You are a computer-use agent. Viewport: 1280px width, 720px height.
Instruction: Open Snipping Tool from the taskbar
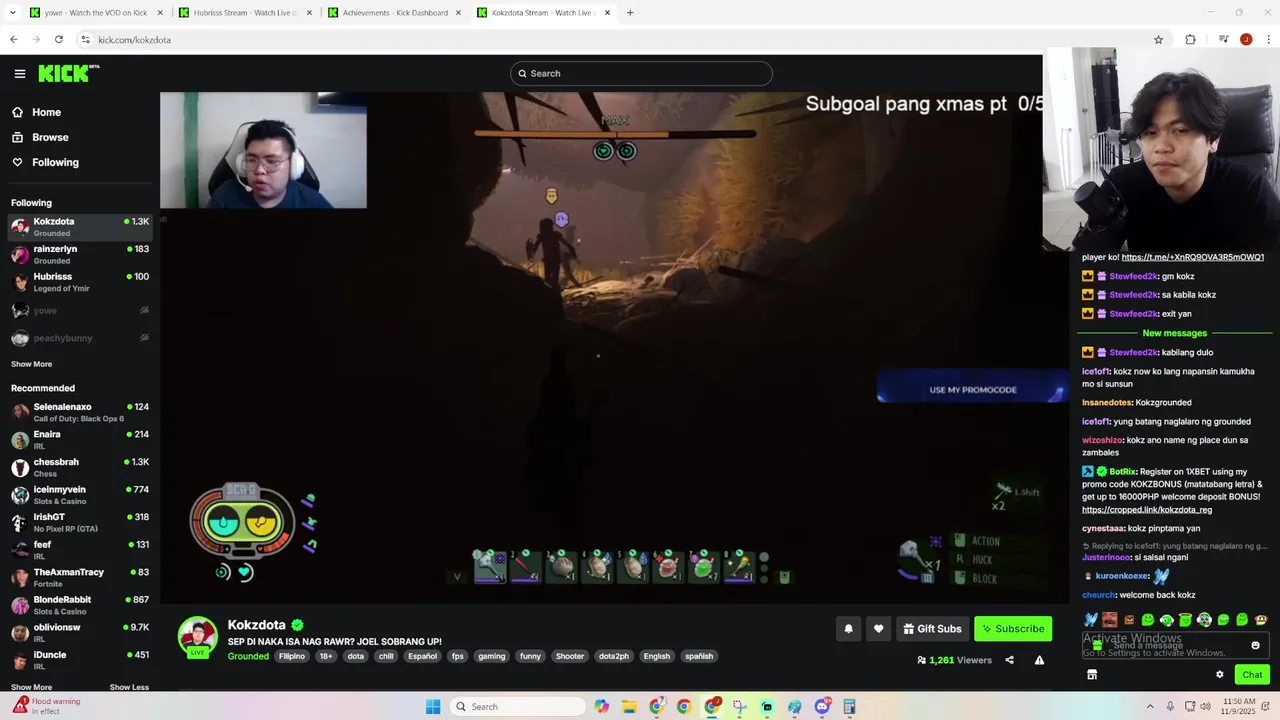(739, 707)
